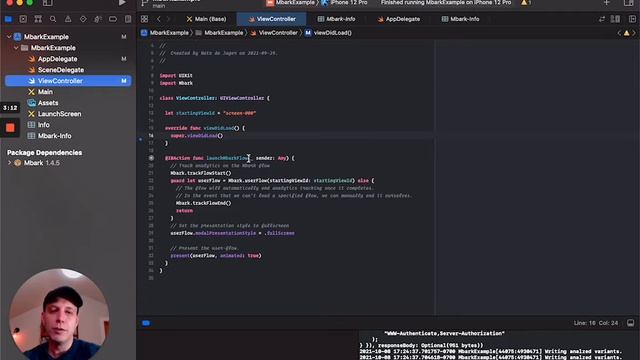This screenshot has width=640, height=360.
Task: Open MbarkExample folder breadcrumb in jump bar
Action: [219, 33]
